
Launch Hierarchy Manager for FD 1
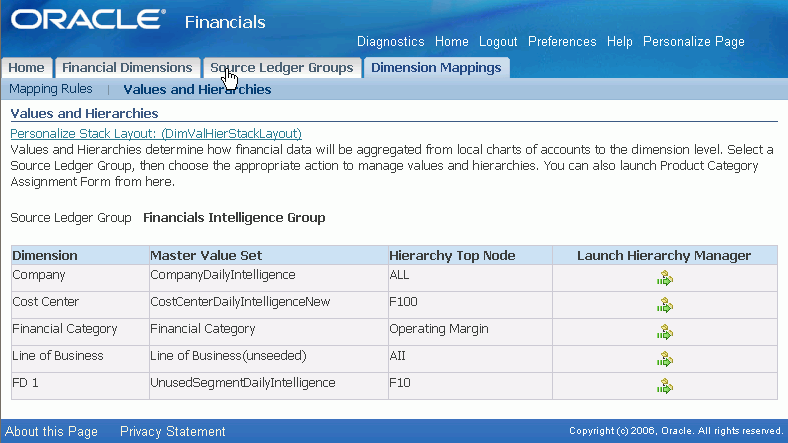[x=664, y=386]
